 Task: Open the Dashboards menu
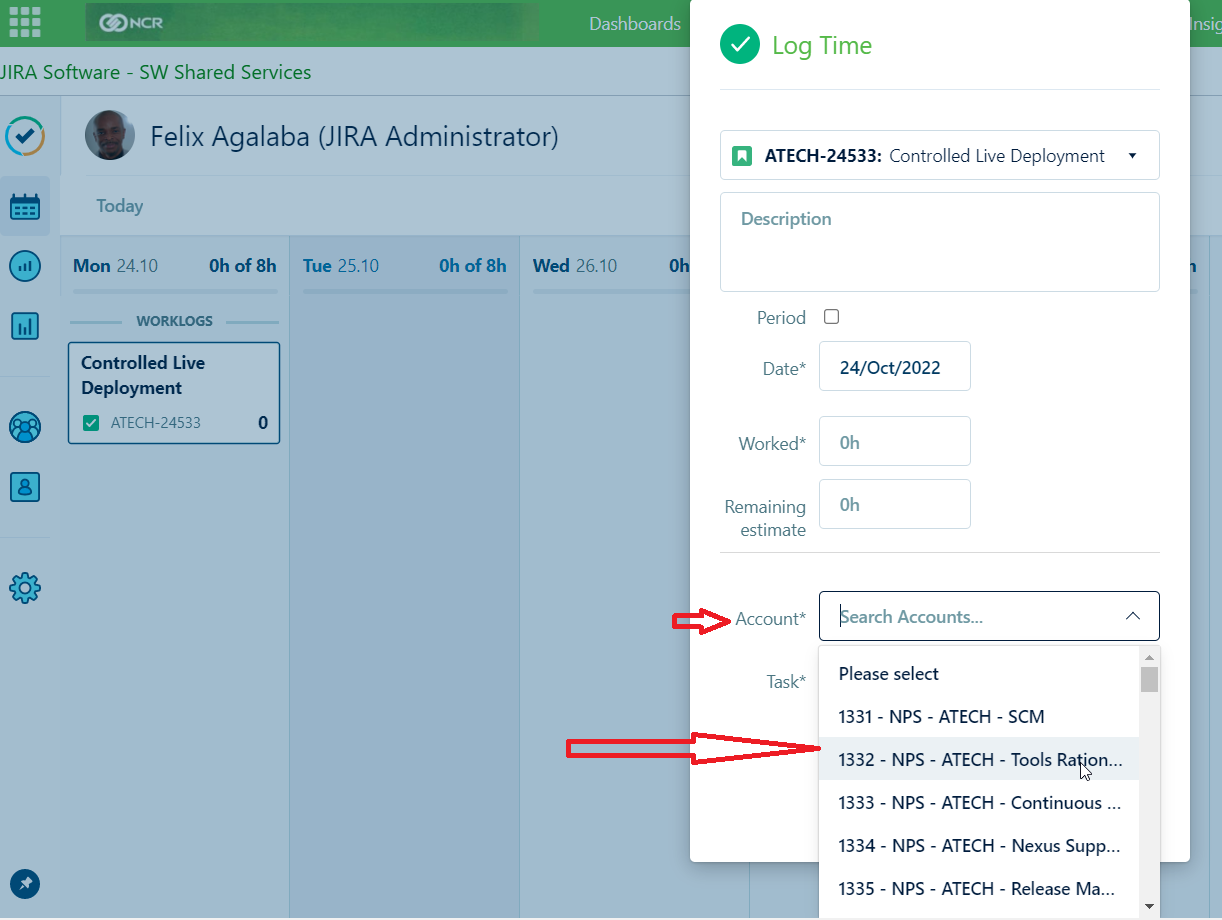tap(634, 24)
